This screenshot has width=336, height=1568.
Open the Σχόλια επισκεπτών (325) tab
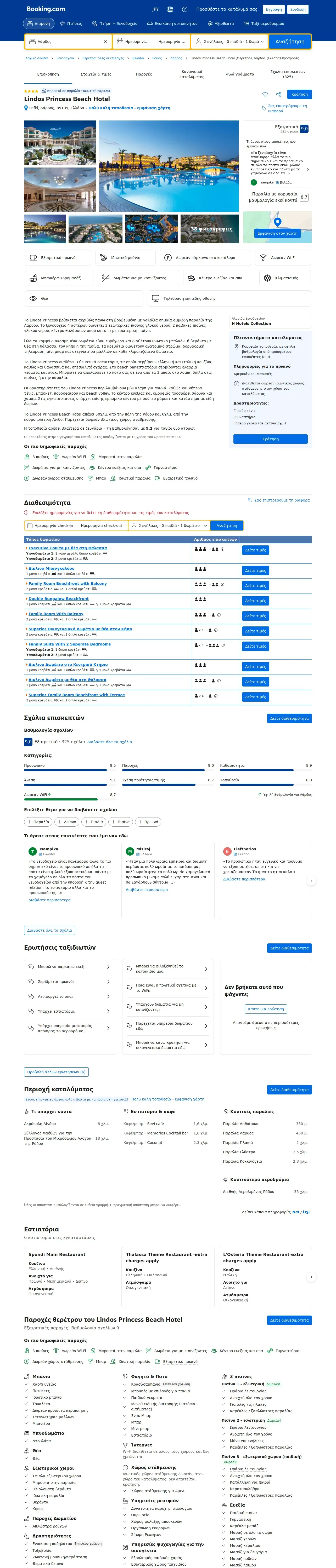288,74
